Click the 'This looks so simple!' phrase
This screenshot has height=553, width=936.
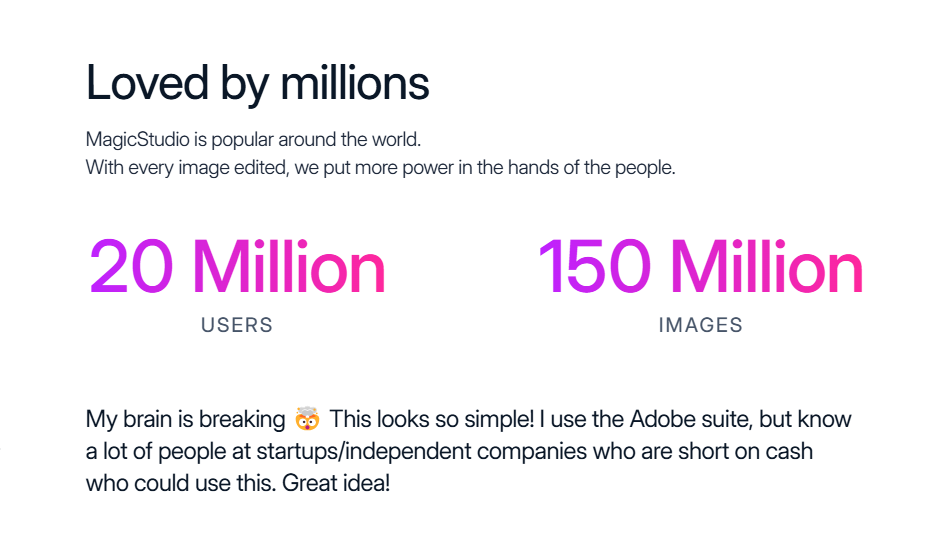click(x=432, y=419)
